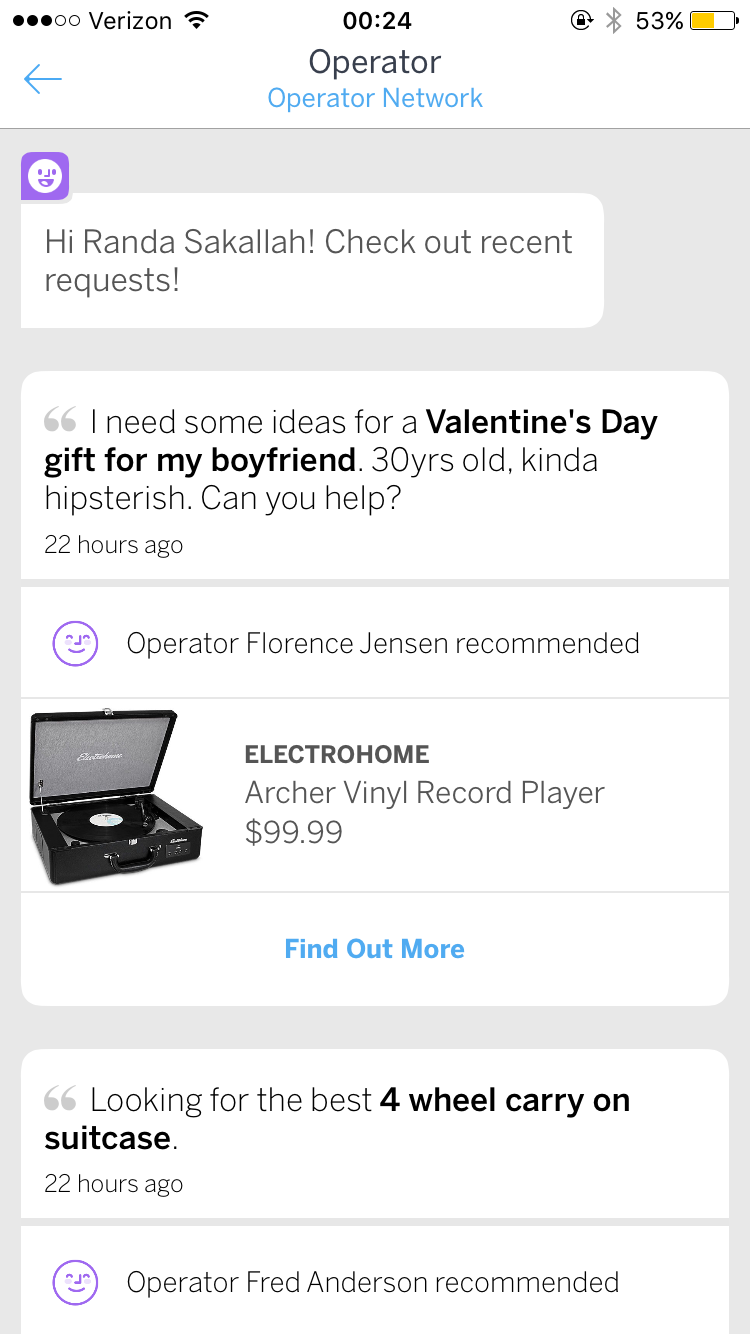Tap the blue back arrow
The height and width of the screenshot is (1334, 750).
point(43,79)
